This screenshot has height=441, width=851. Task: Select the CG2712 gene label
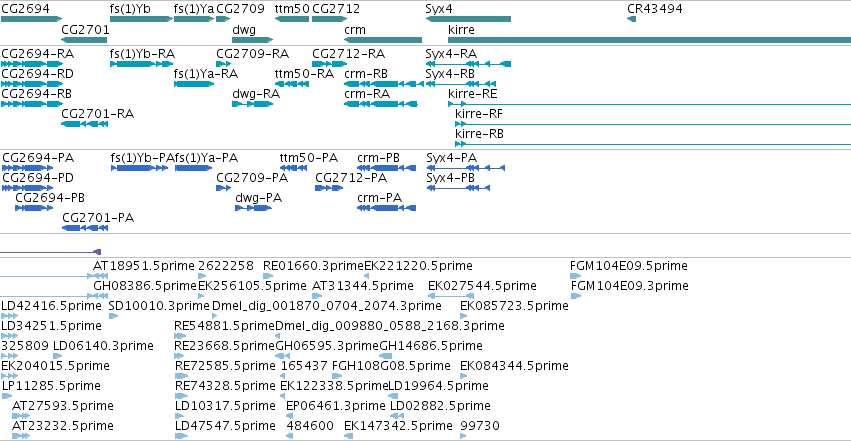tap(336, 9)
